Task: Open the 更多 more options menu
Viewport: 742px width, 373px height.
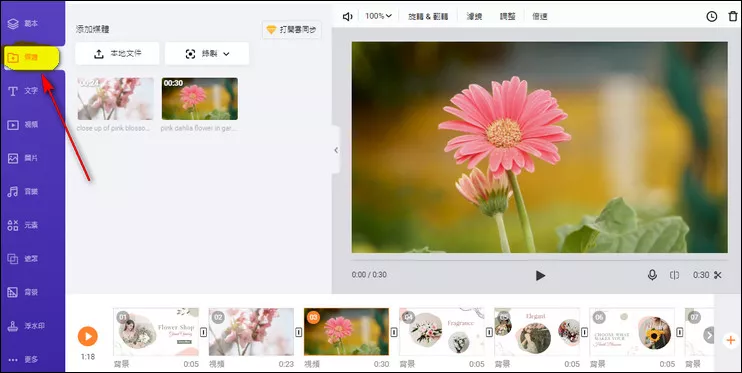Action: (23, 360)
